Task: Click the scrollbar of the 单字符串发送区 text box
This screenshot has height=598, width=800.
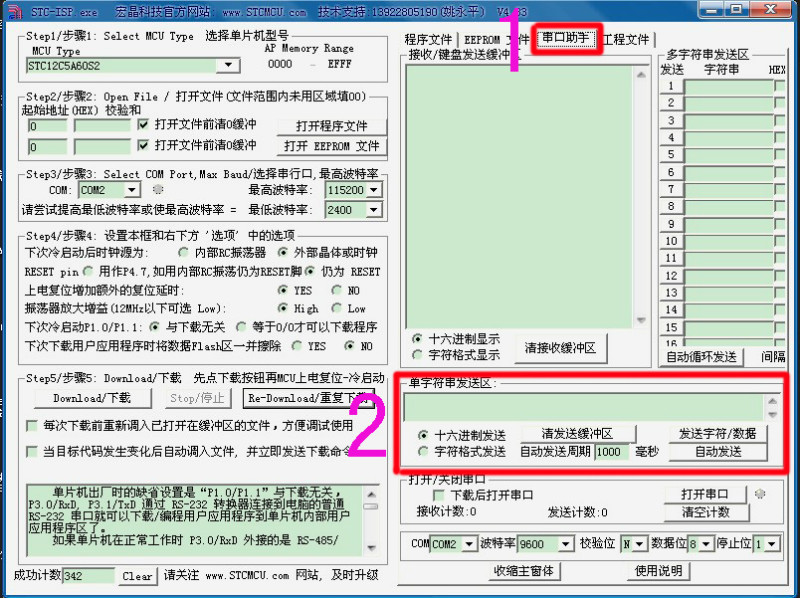Action: click(x=771, y=406)
